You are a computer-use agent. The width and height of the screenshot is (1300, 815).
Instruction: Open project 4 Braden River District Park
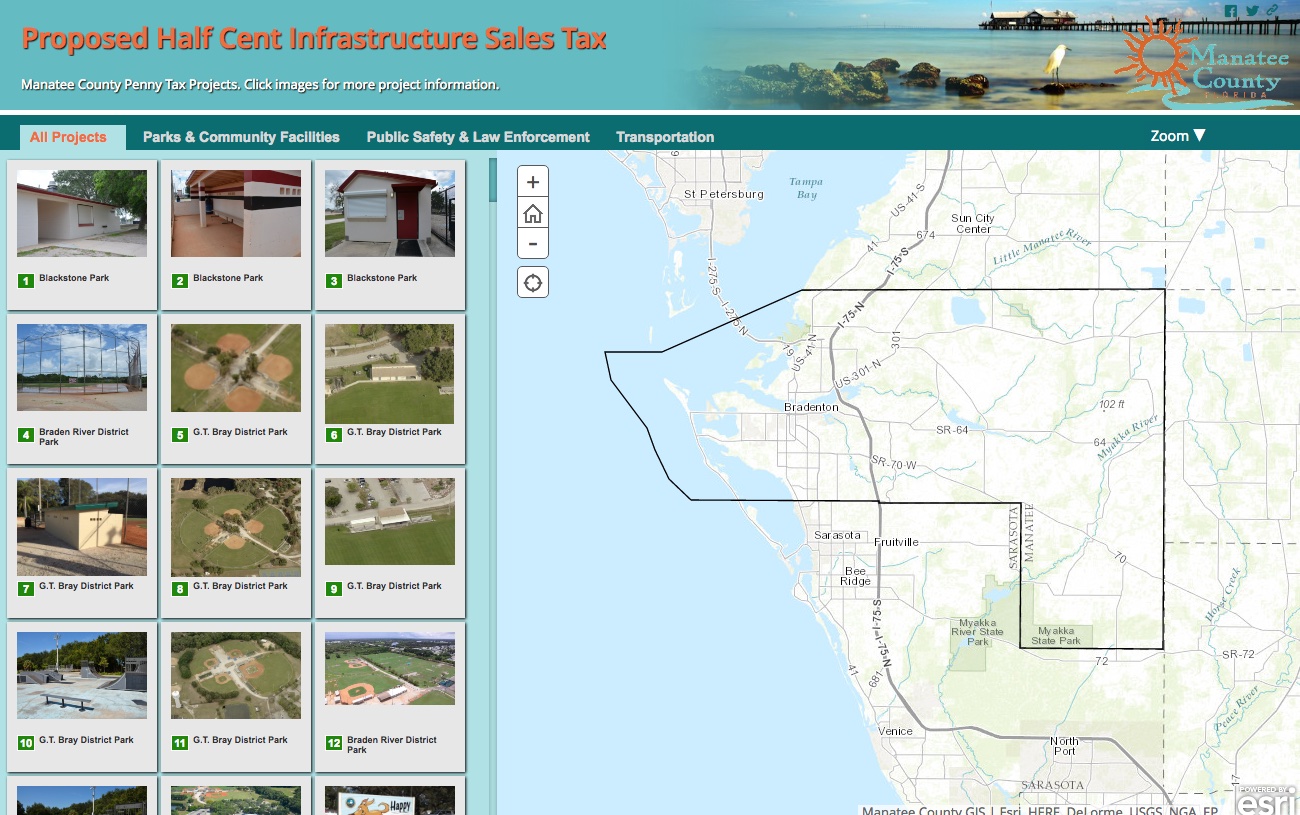(x=82, y=367)
